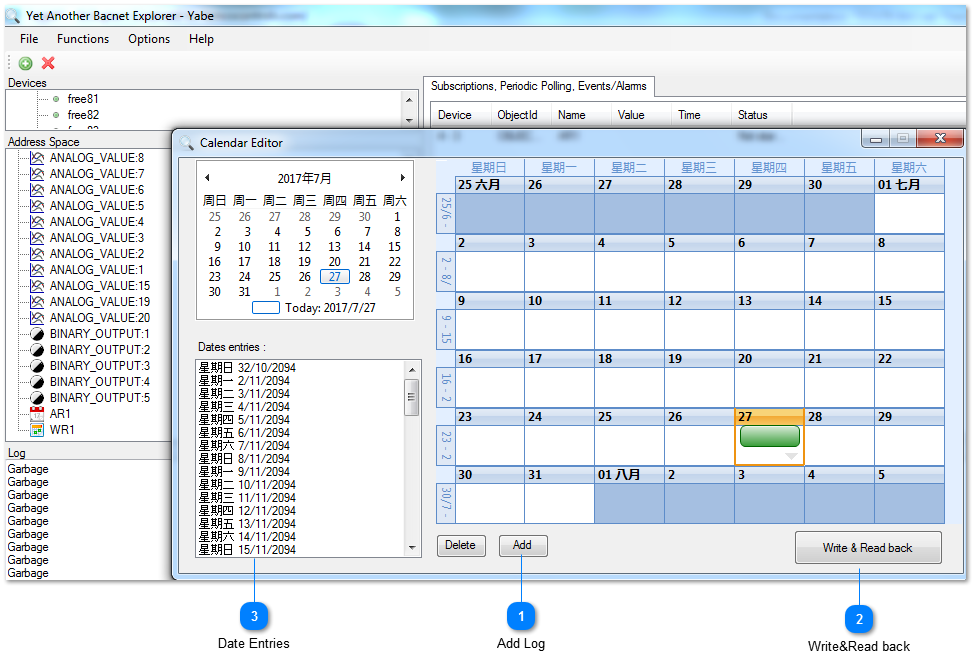The image size is (975, 670).
Task: Click the free82 device status dot
Action: coord(56,115)
